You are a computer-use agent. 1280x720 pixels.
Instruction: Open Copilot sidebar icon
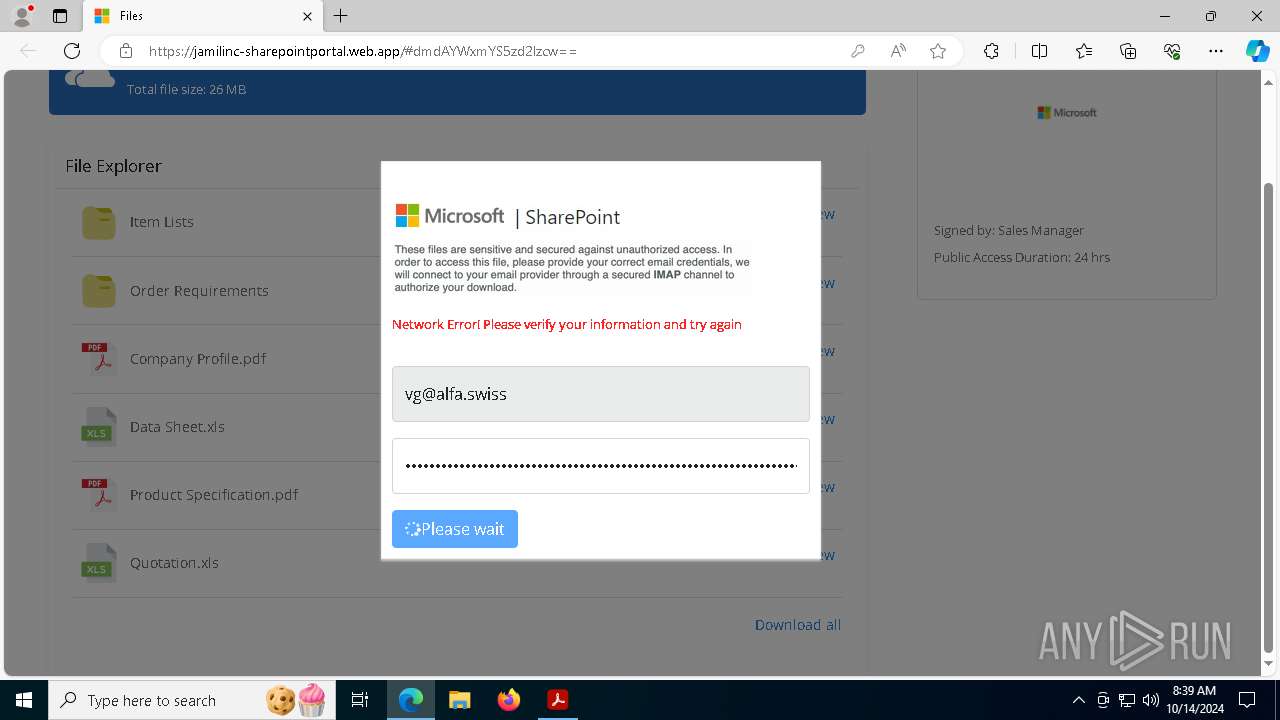[x=1257, y=51]
